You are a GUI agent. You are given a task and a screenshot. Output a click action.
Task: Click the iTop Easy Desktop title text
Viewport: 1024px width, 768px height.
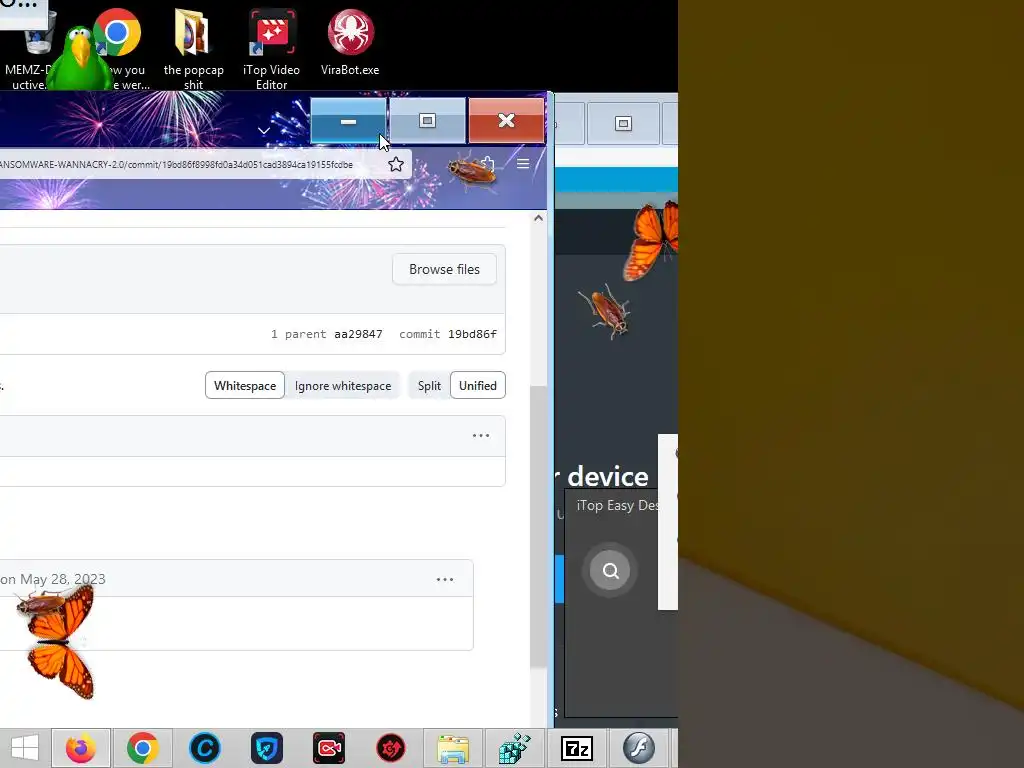point(618,505)
